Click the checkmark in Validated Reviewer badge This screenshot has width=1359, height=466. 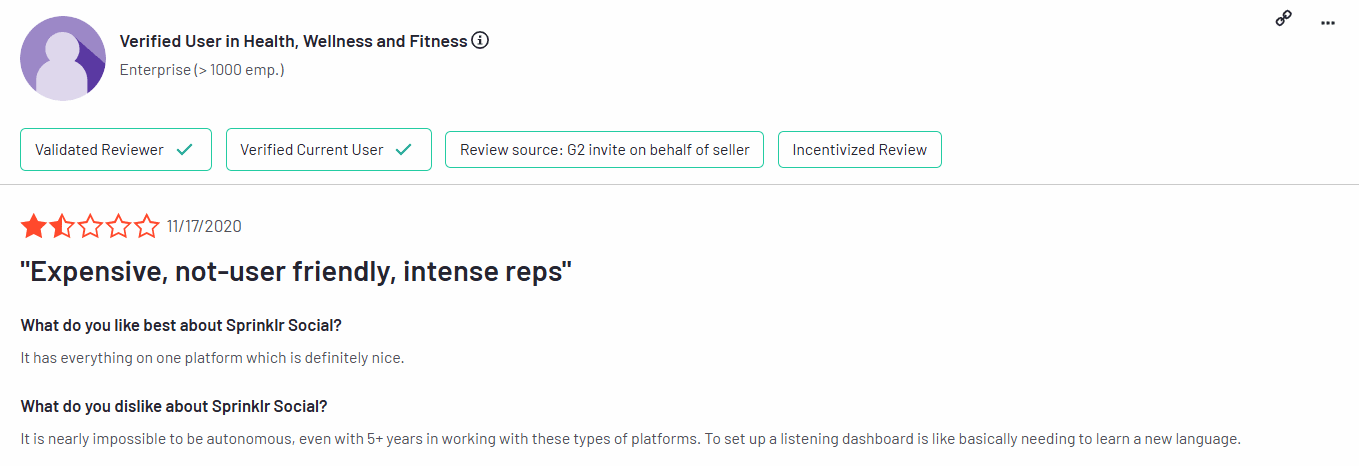click(184, 150)
